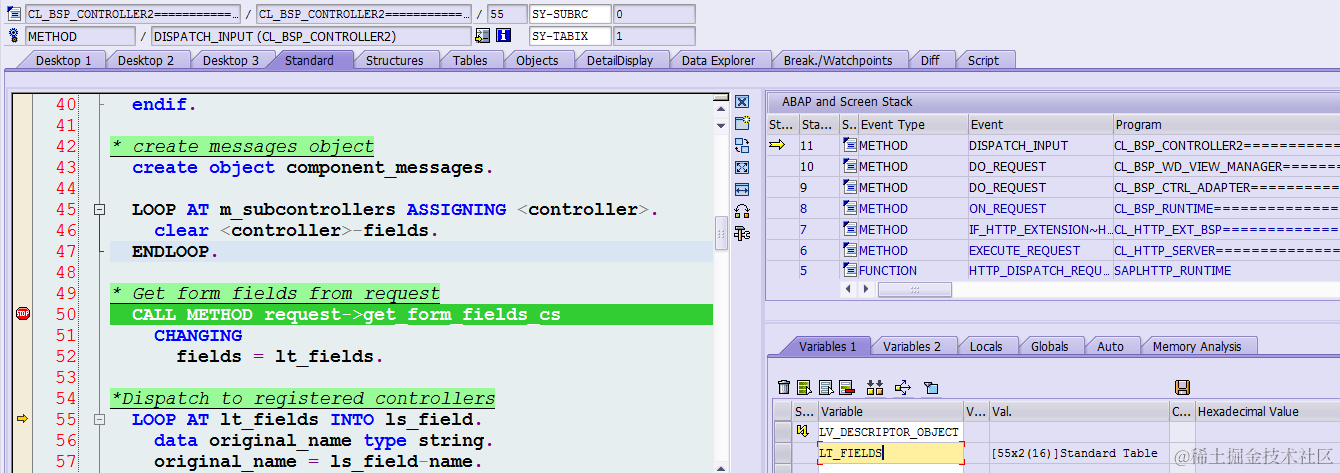
Task: Click the trash icon in Variables toolbar
Action: [x=784, y=387]
